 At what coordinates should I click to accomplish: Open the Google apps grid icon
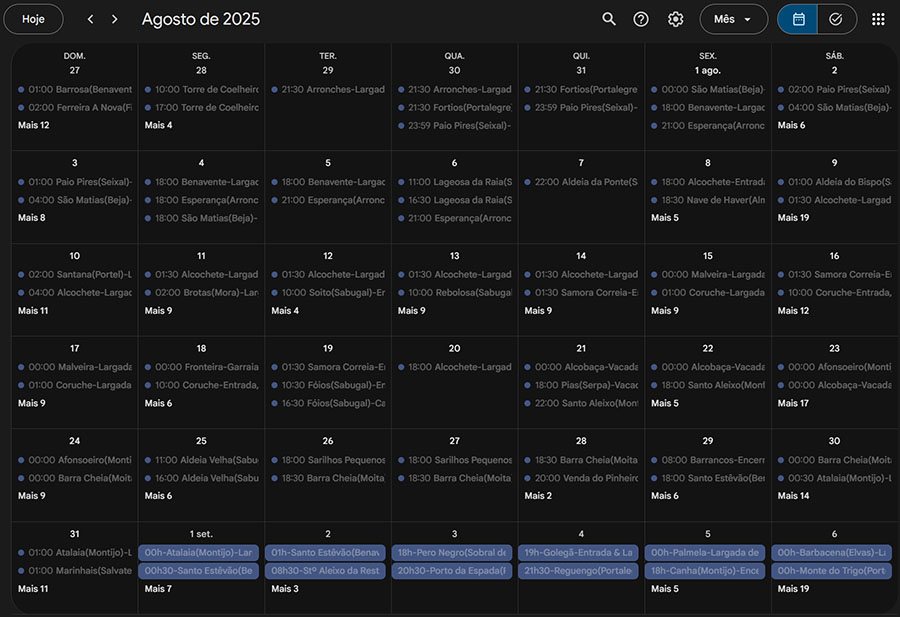[x=878, y=19]
